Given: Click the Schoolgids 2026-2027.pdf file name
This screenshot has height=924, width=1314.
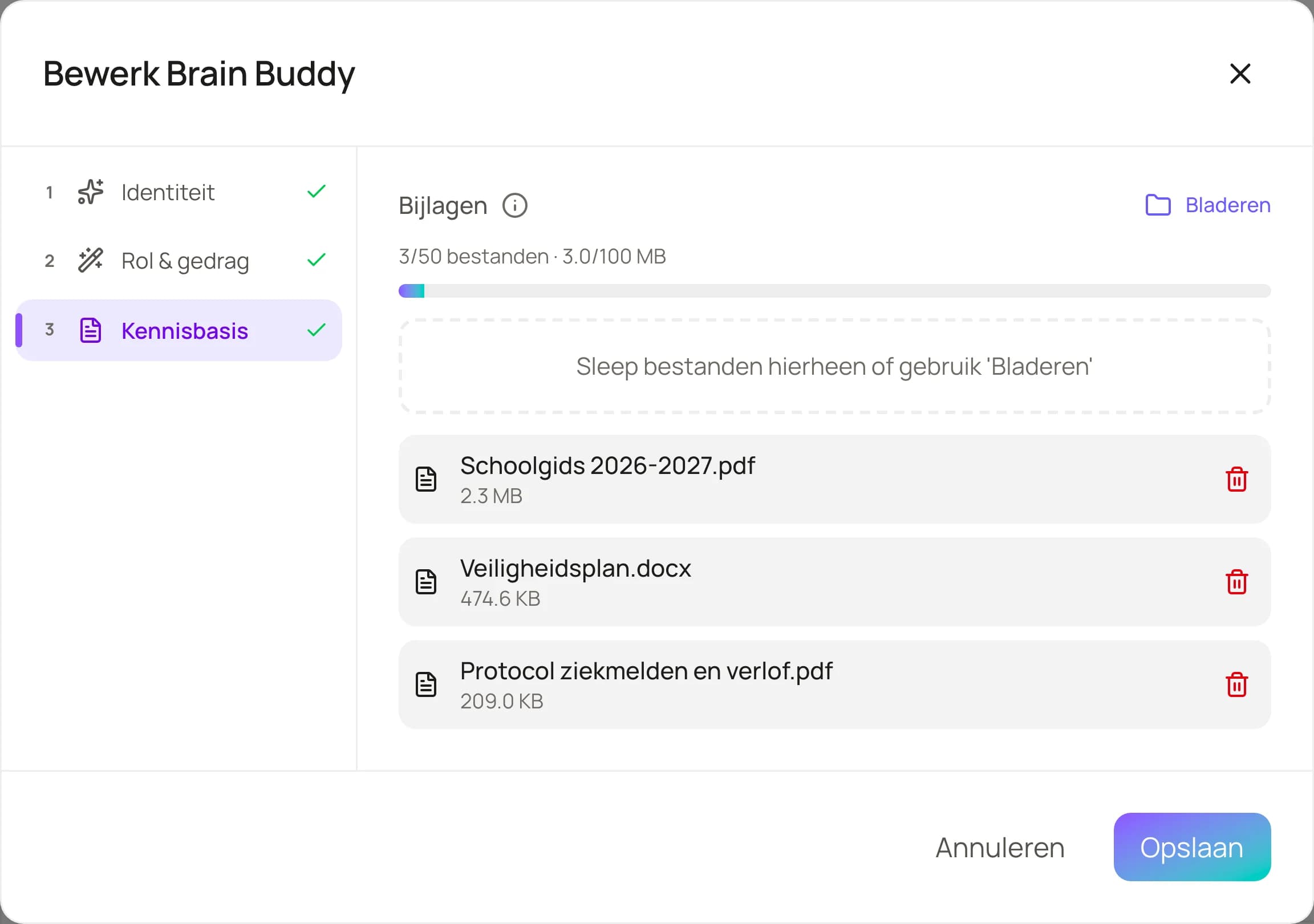Looking at the screenshot, I should coord(607,465).
